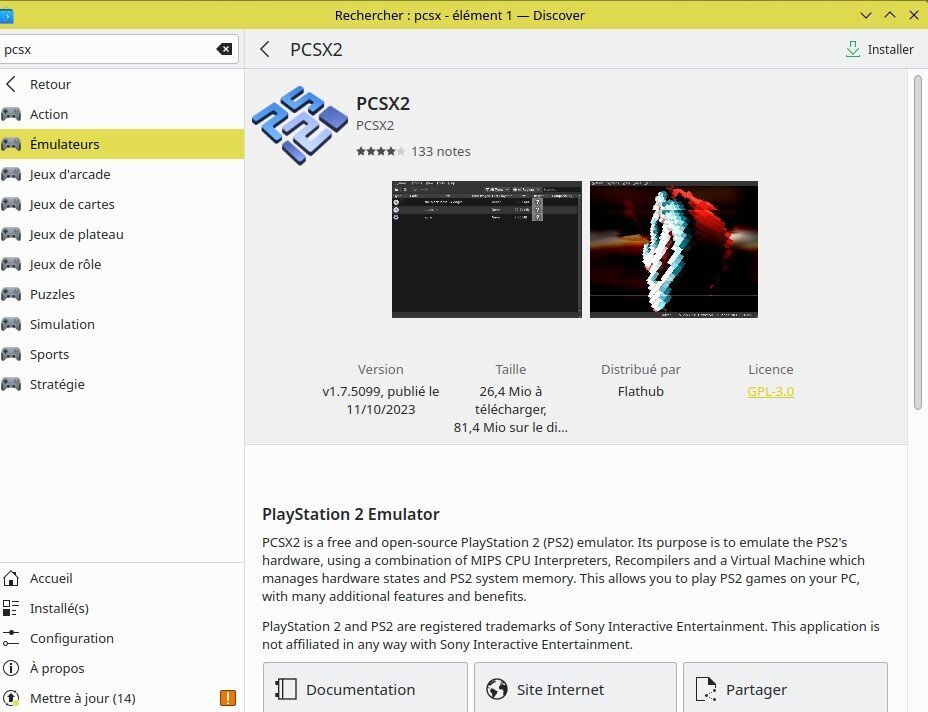This screenshot has width=928, height=712.
Task: Click the Partager button
Action: (x=785, y=688)
